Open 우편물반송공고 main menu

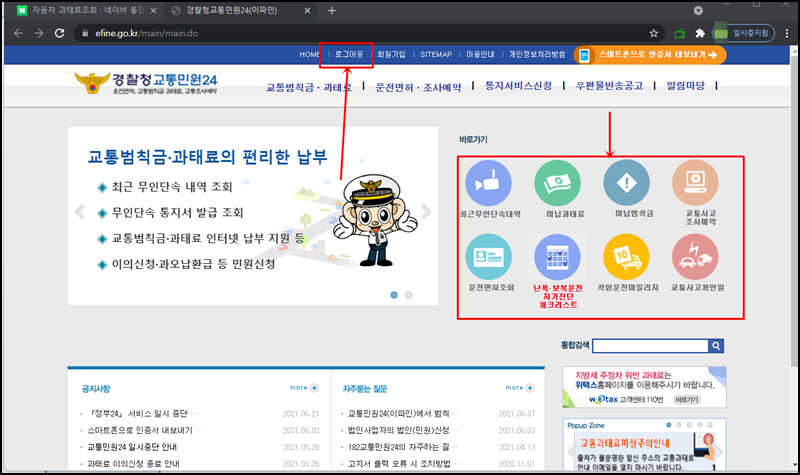[609, 86]
